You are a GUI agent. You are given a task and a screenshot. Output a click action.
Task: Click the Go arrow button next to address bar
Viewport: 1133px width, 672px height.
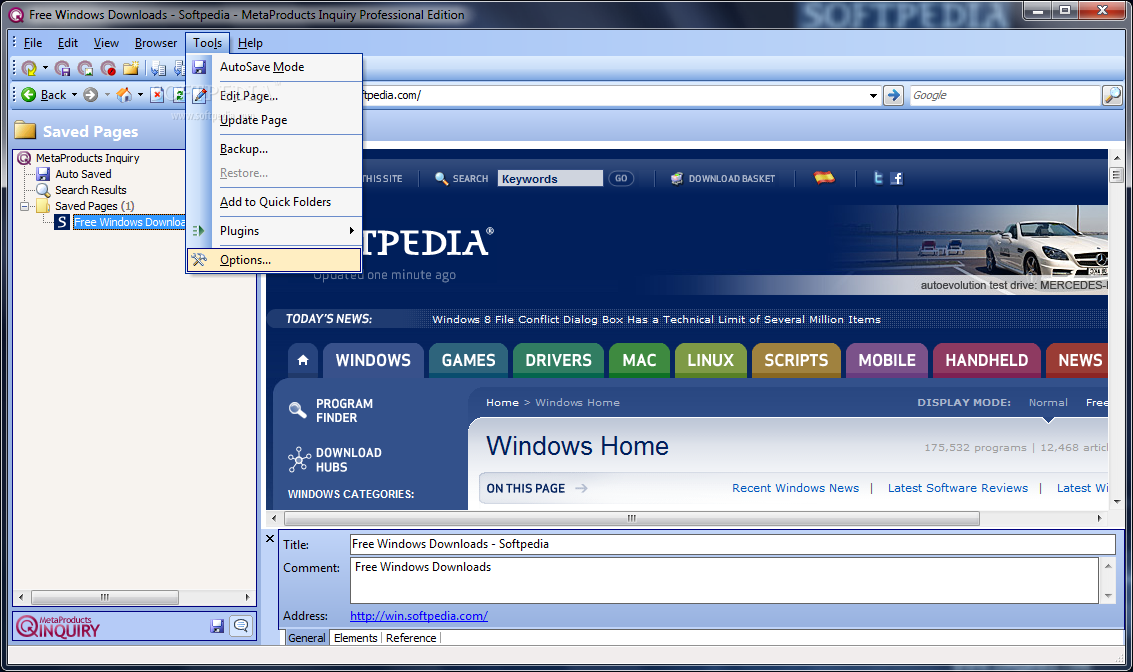click(x=893, y=95)
